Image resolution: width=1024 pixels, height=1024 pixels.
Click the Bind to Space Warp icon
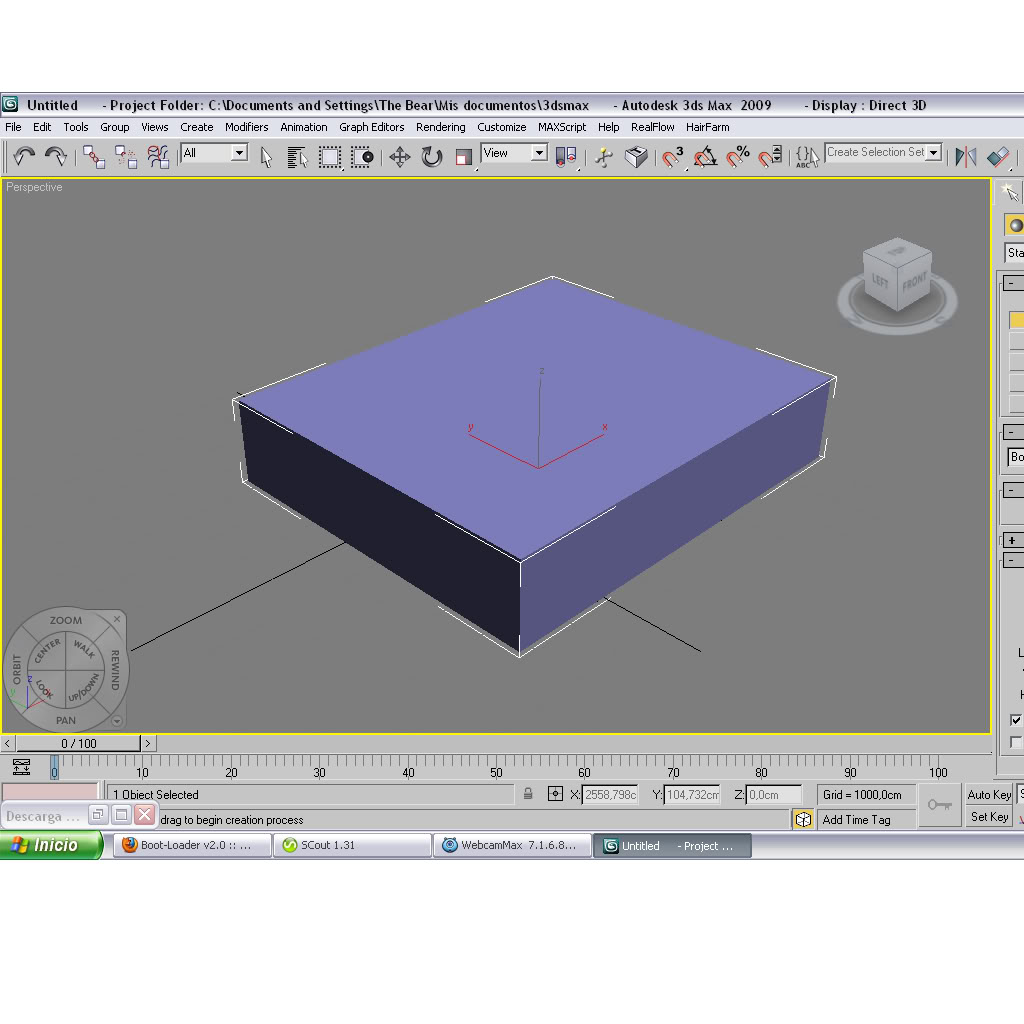click(x=157, y=157)
